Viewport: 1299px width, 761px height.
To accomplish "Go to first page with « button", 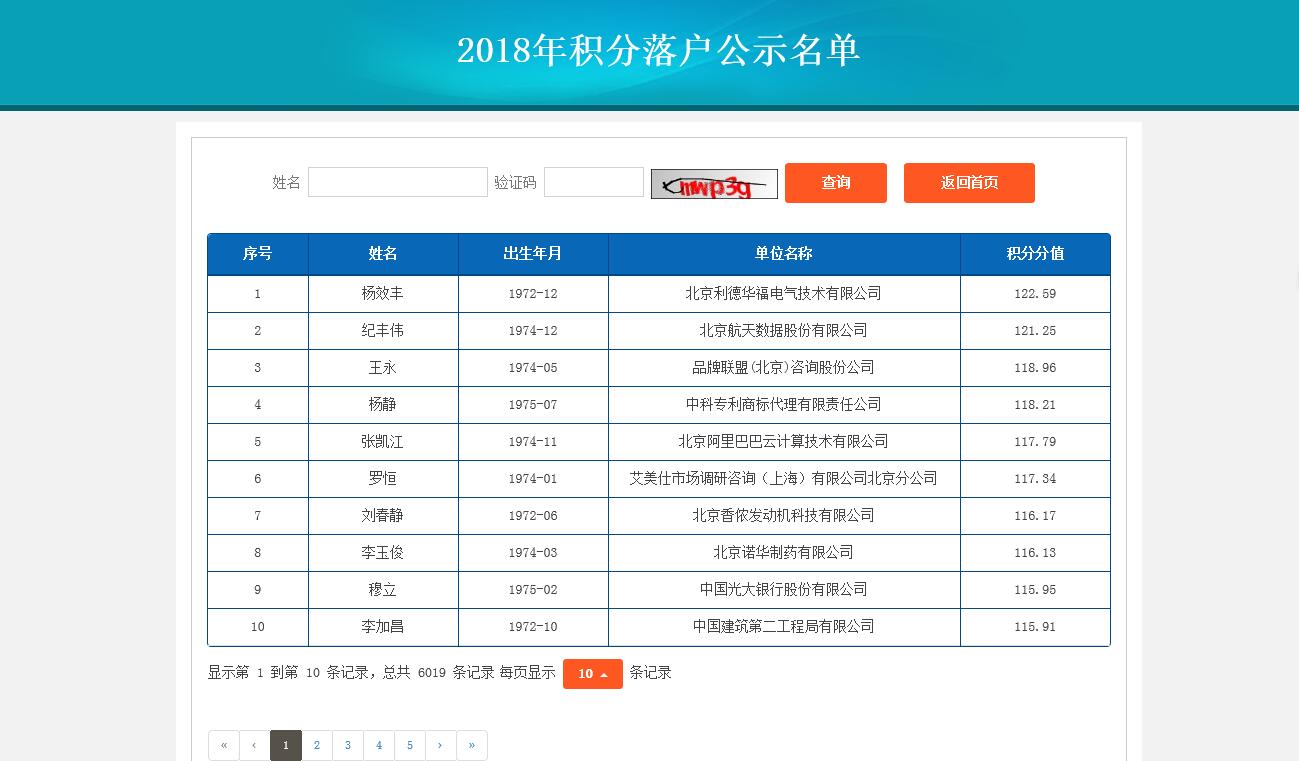I will coord(224,745).
